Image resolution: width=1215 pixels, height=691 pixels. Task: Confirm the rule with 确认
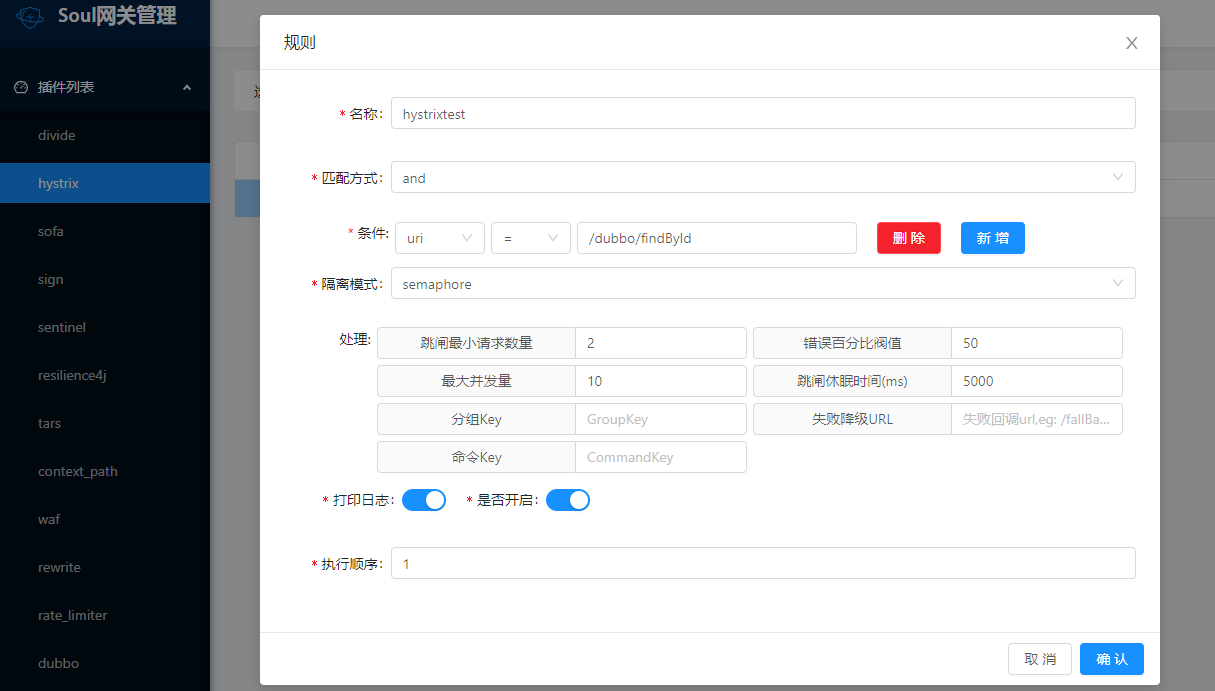point(1111,658)
